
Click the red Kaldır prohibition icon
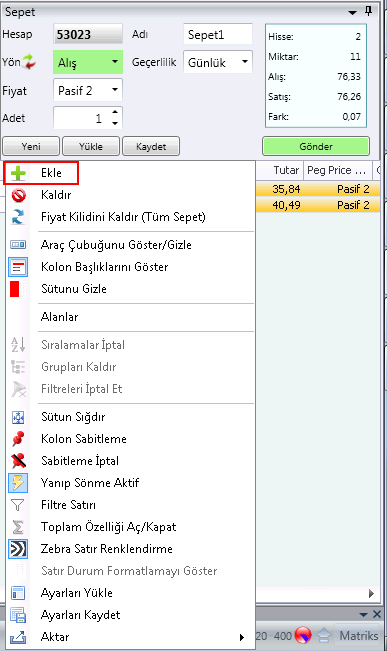[18, 195]
